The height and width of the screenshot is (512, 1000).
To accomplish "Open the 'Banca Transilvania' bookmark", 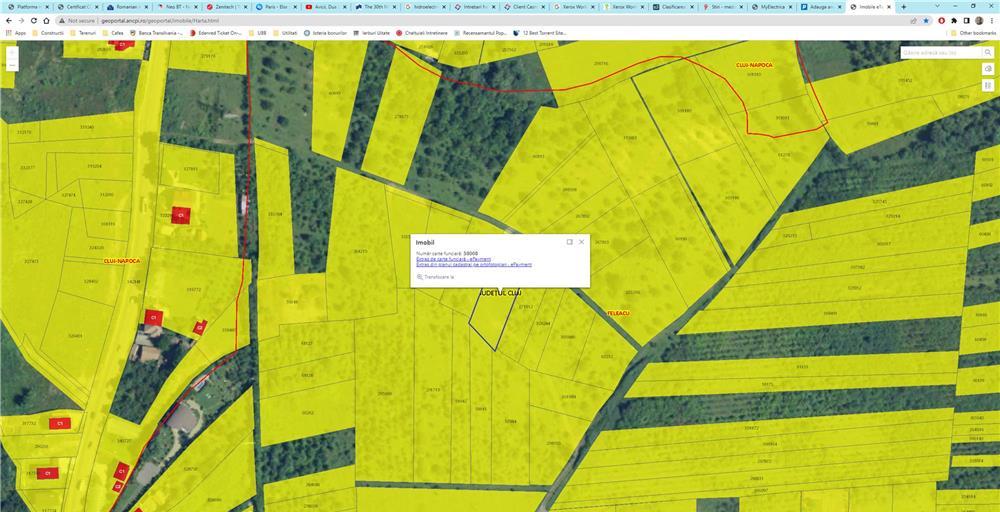I will [158, 33].
